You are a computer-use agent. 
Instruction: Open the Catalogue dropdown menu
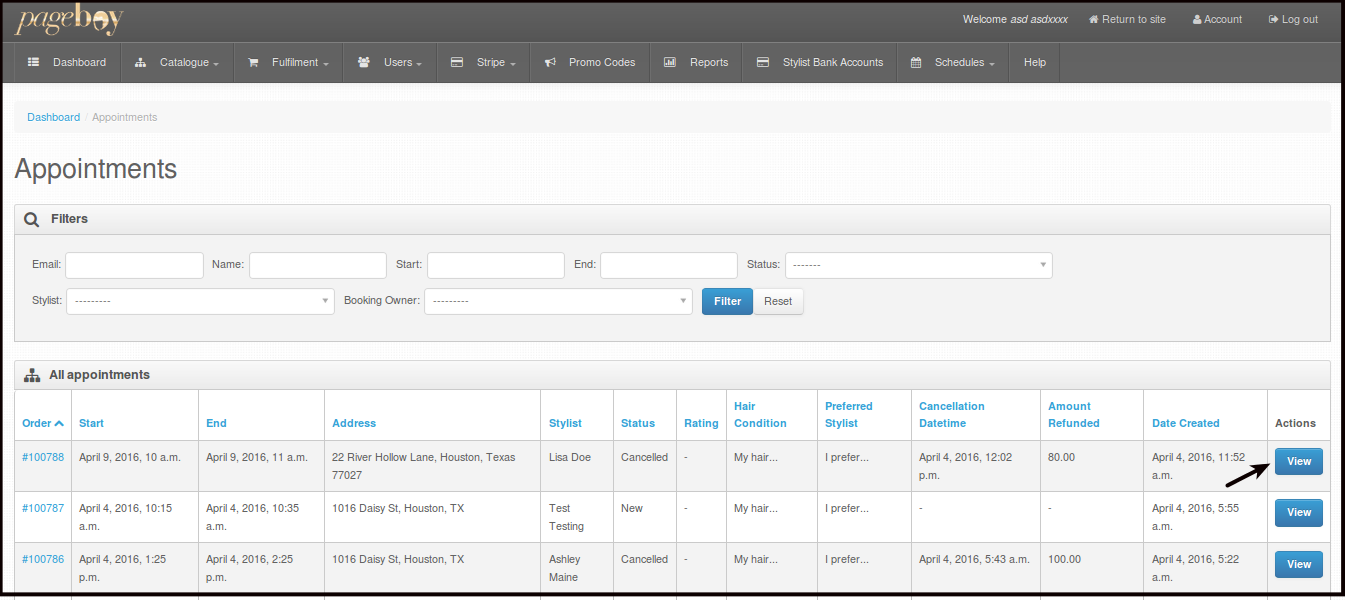tap(177, 62)
